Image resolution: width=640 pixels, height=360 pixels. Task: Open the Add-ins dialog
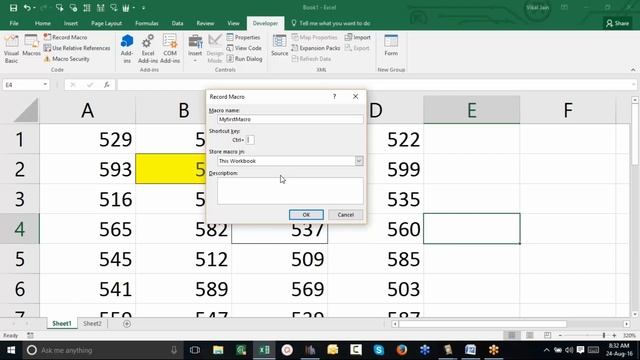click(127, 49)
